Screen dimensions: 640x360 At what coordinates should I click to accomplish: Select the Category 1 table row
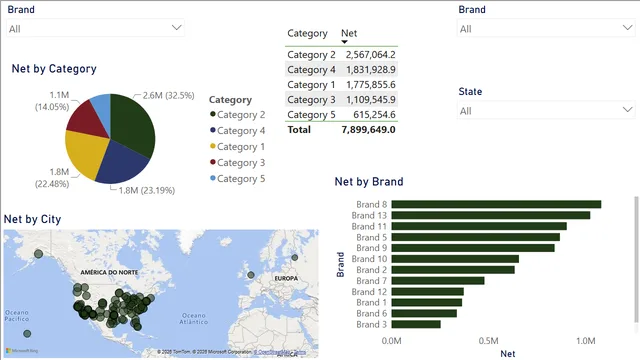[341, 84]
